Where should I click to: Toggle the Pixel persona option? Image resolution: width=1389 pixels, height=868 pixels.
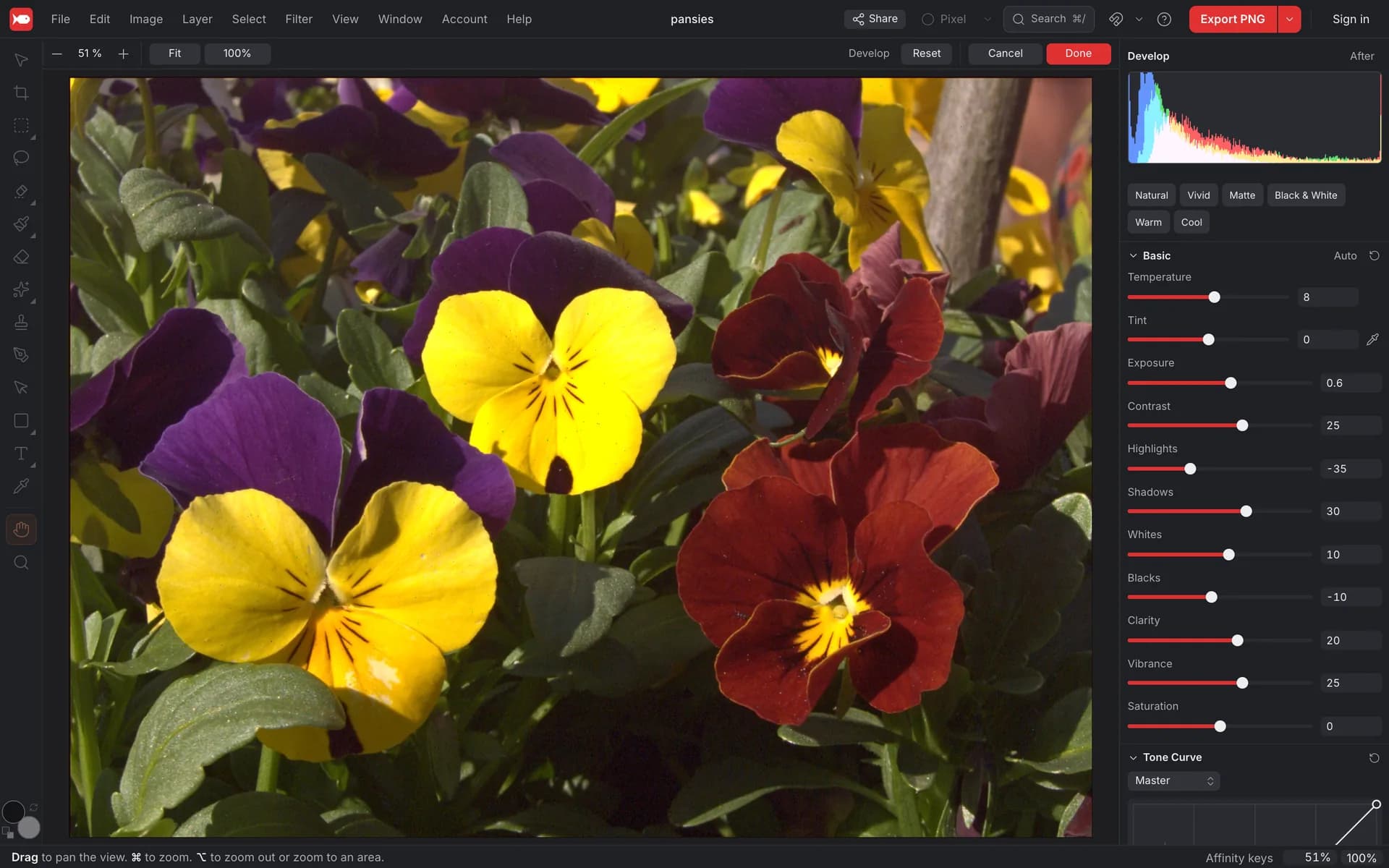click(x=944, y=19)
